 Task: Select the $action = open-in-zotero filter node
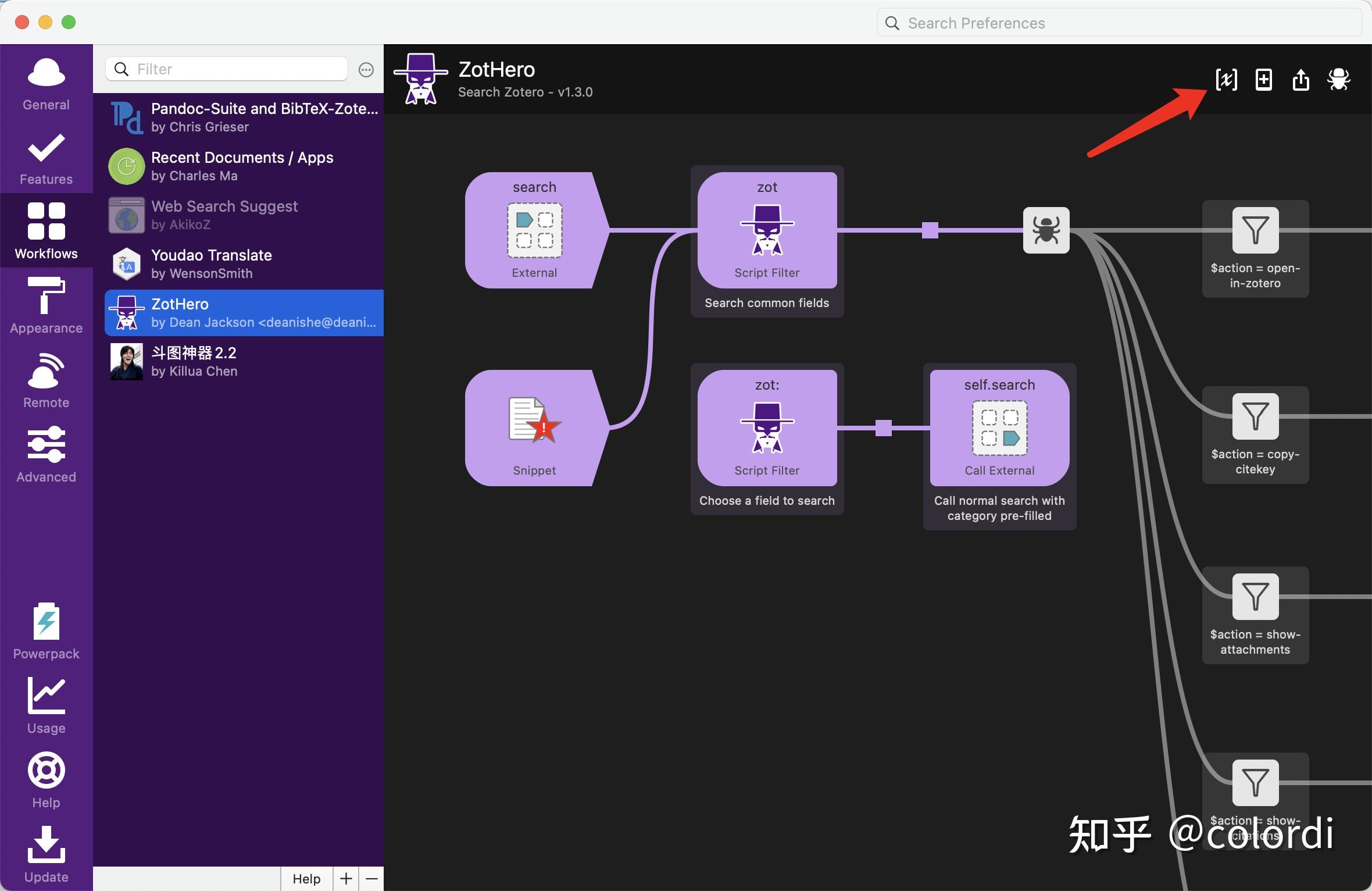1255,230
